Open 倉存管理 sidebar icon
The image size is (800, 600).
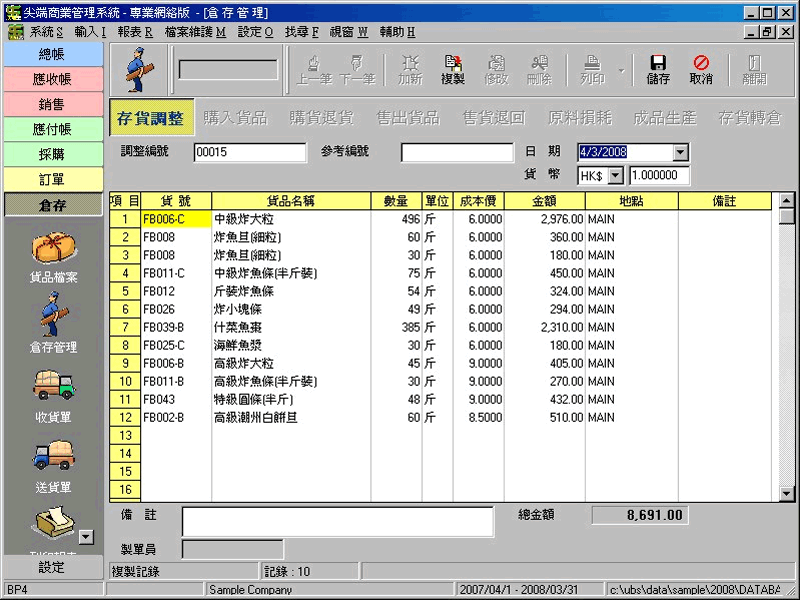[x=52, y=325]
